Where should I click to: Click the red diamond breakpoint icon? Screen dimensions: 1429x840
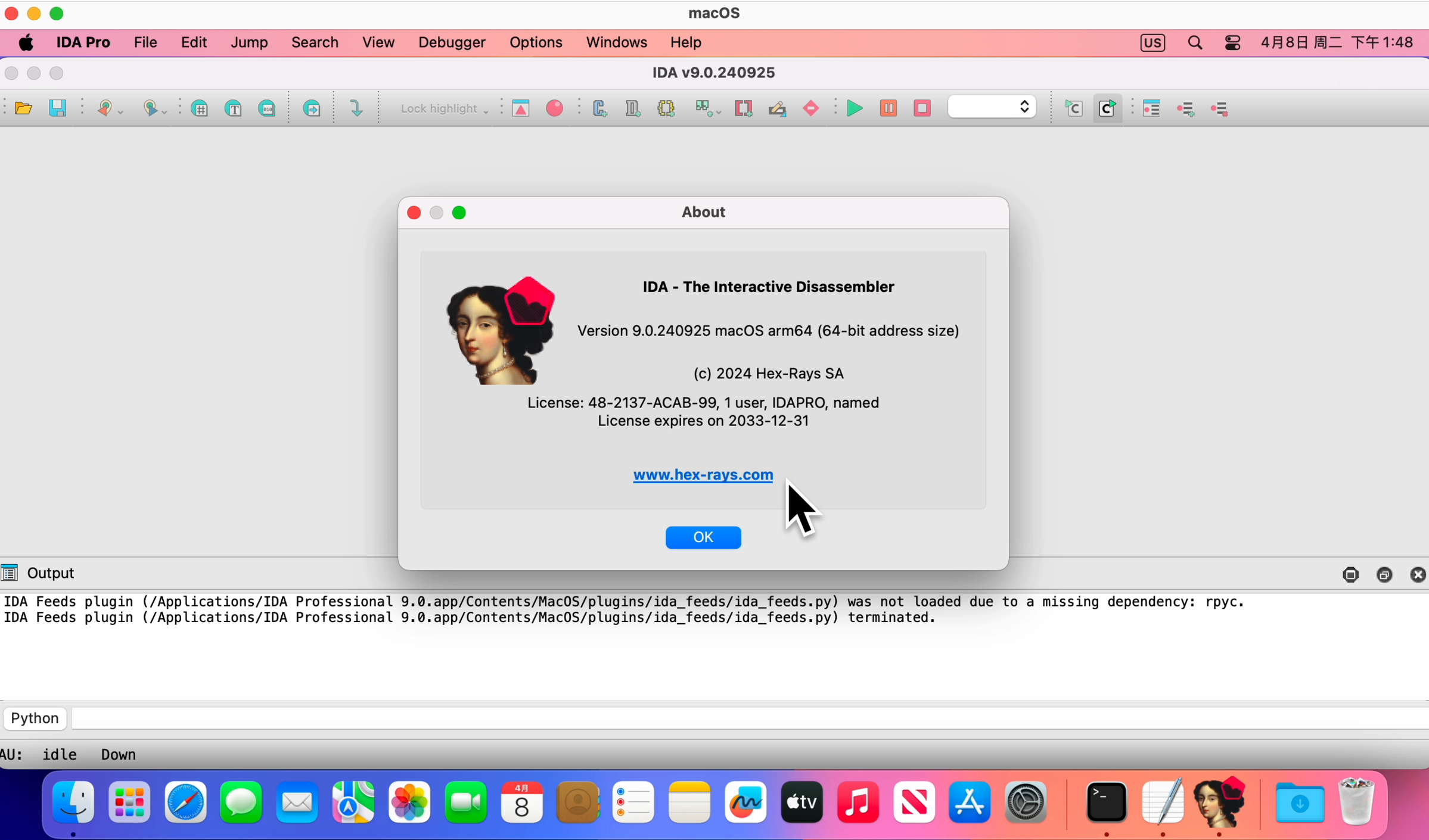click(x=811, y=108)
